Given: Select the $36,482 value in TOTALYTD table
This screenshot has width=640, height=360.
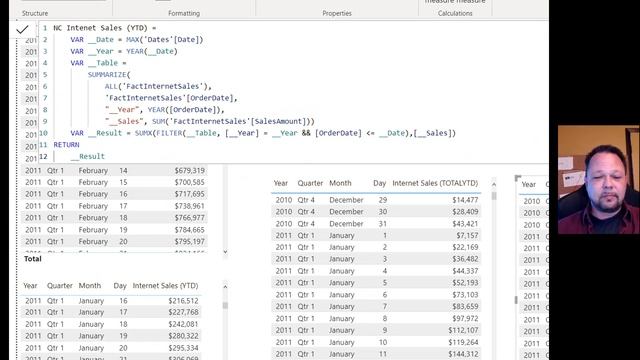Looking at the screenshot, I should (465, 259).
